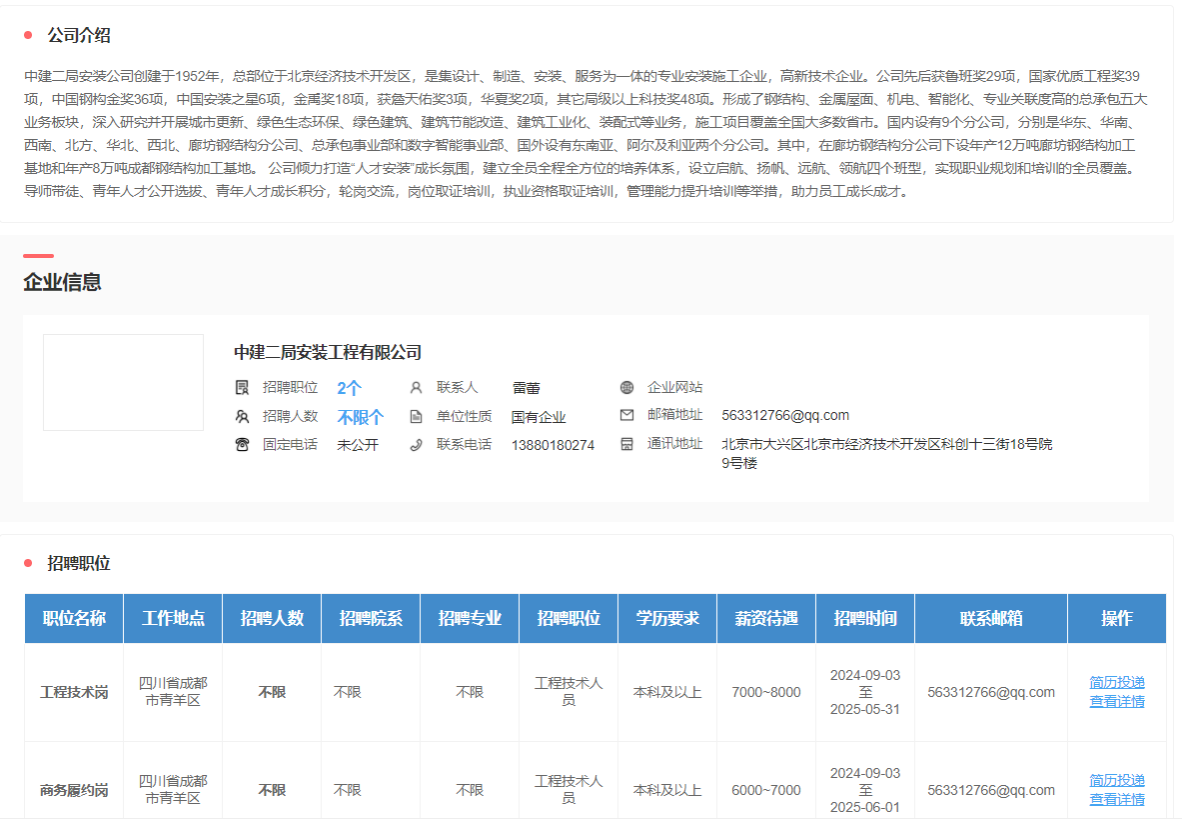1182x826 pixels.
Task: Select the 工程技术岗 job title cell
Action: click(x=74, y=693)
